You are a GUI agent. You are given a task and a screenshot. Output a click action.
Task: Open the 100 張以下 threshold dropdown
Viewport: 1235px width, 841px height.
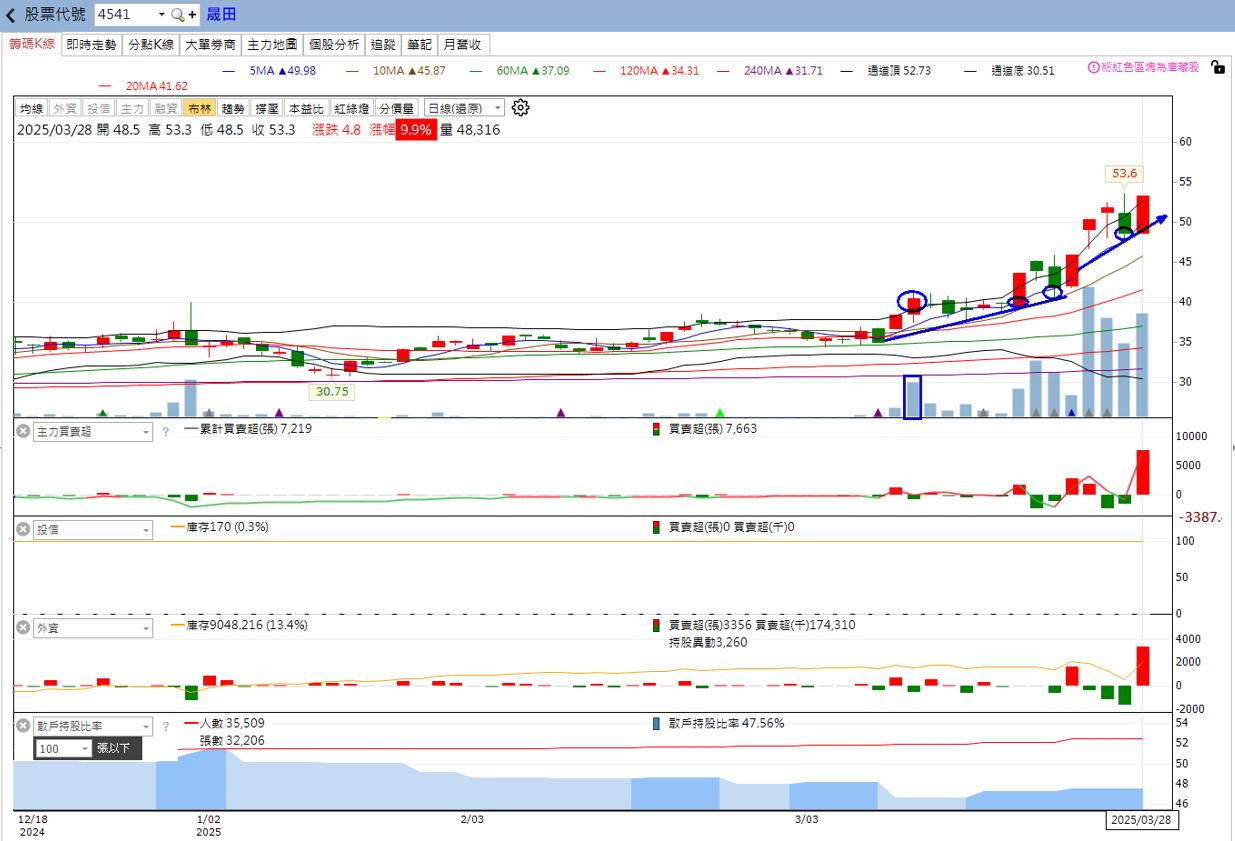tap(84, 749)
